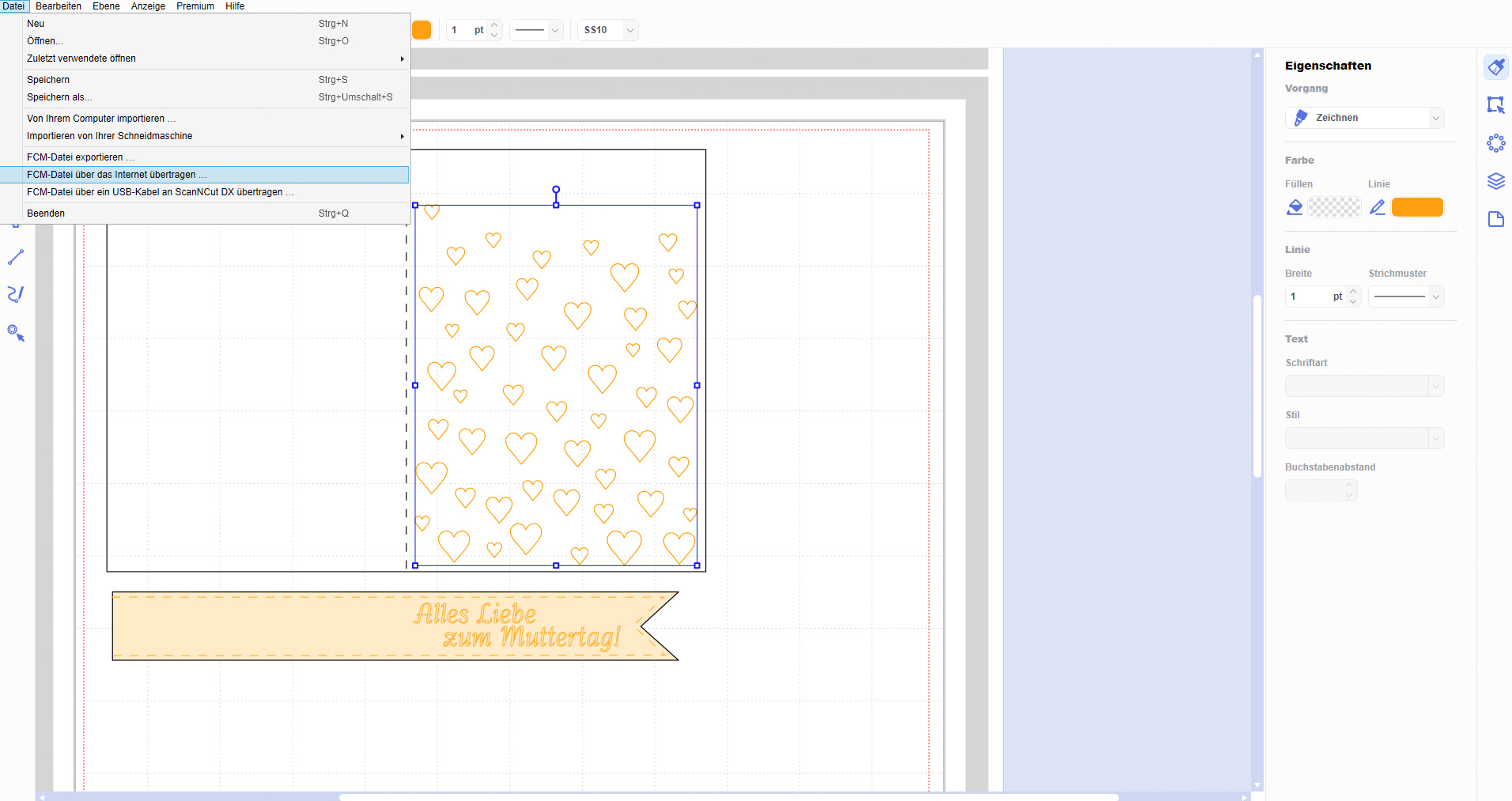Increase the Breite value with up arrow in panel
This screenshot has width=1512, height=801.
[1353, 292]
